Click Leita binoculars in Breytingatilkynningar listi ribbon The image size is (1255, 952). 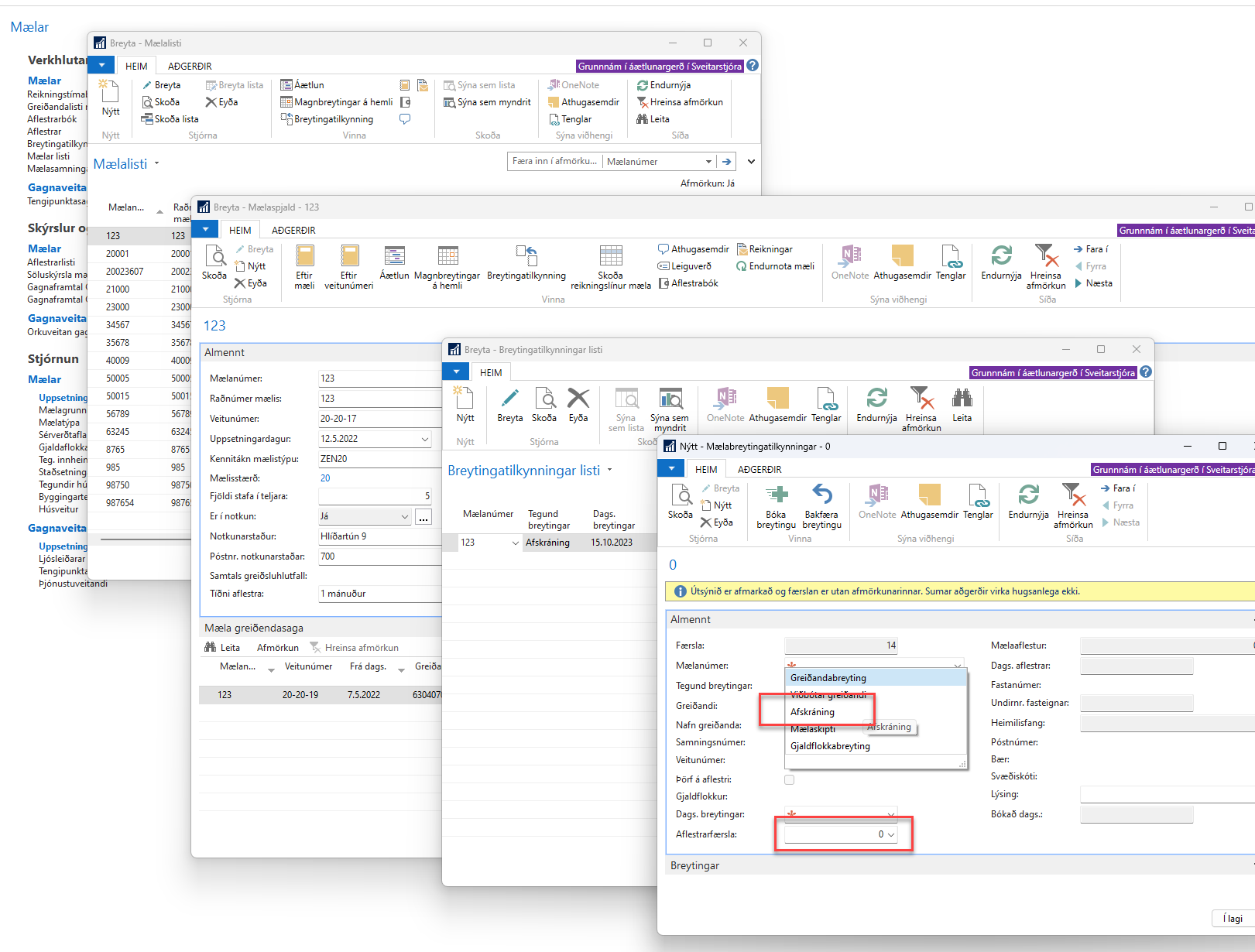(962, 399)
